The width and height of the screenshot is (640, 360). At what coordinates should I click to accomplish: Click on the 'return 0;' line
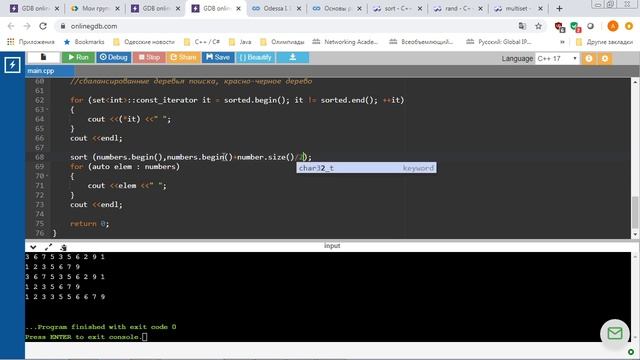(89, 224)
